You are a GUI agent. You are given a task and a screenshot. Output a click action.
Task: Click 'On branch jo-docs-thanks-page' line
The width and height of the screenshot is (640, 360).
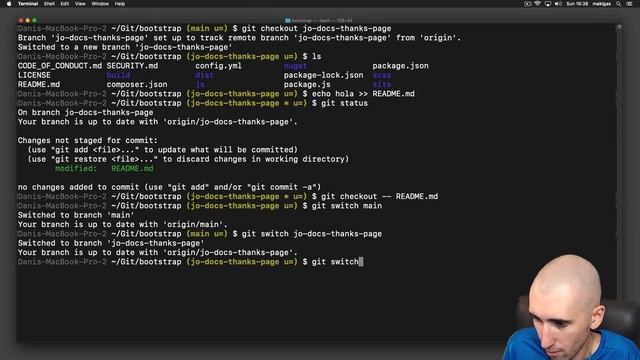point(85,112)
